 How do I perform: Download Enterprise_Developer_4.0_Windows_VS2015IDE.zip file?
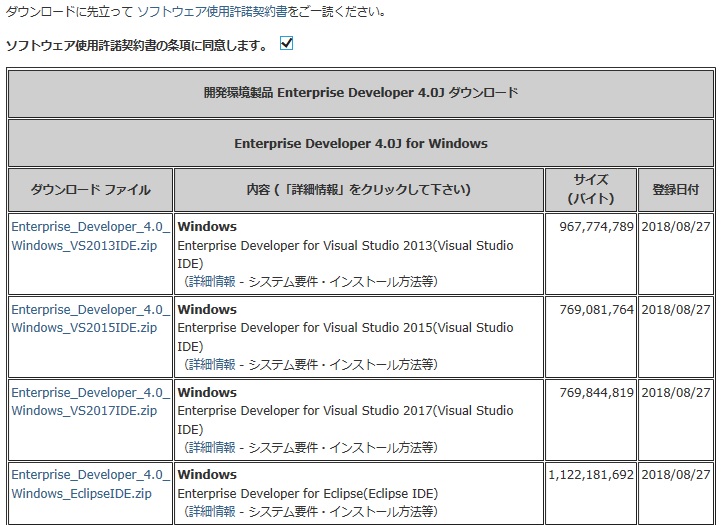pyautogui.click(x=90, y=319)
